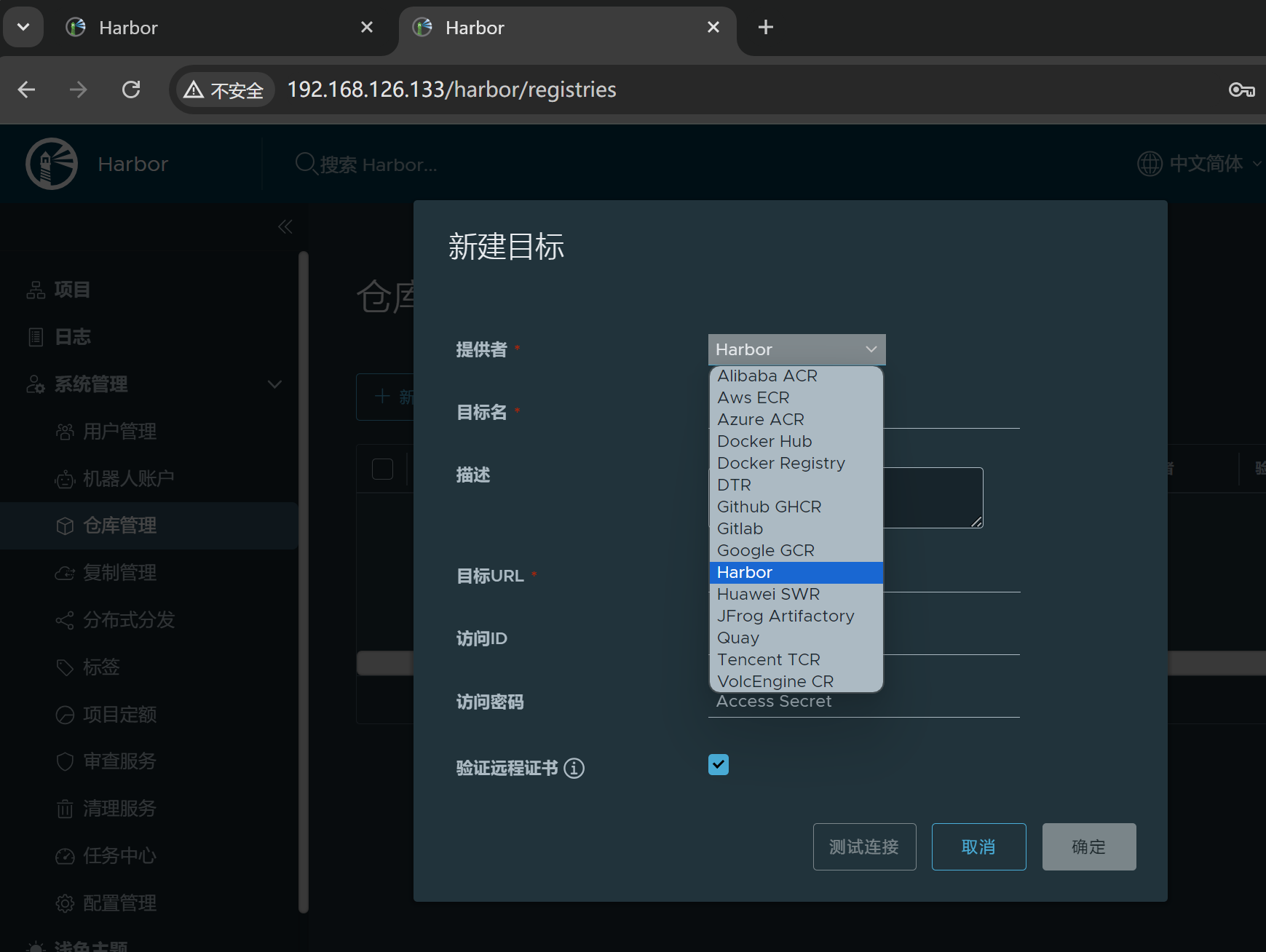This screenshot has width=1266, height=952.
Task: Select Docker Hub from provider list
Action: click(x=764, y=441)
